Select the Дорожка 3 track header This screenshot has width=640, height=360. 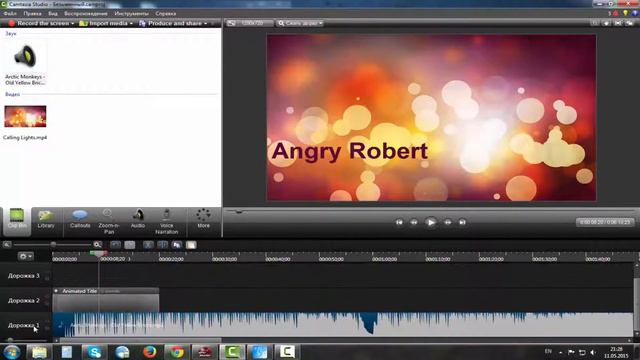[x=23, y=276]
